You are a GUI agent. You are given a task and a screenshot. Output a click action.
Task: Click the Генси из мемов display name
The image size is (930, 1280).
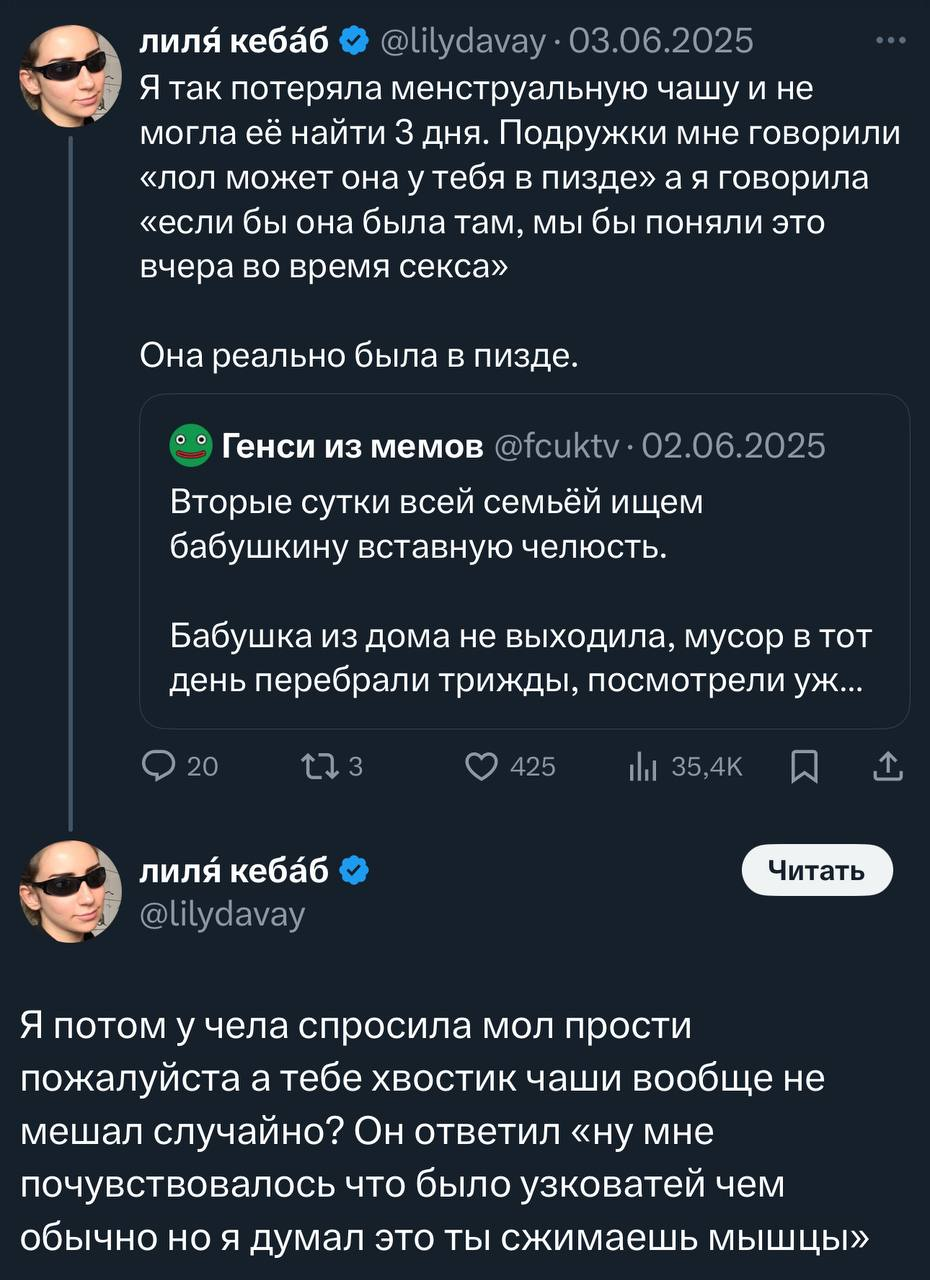coord(349,446)
